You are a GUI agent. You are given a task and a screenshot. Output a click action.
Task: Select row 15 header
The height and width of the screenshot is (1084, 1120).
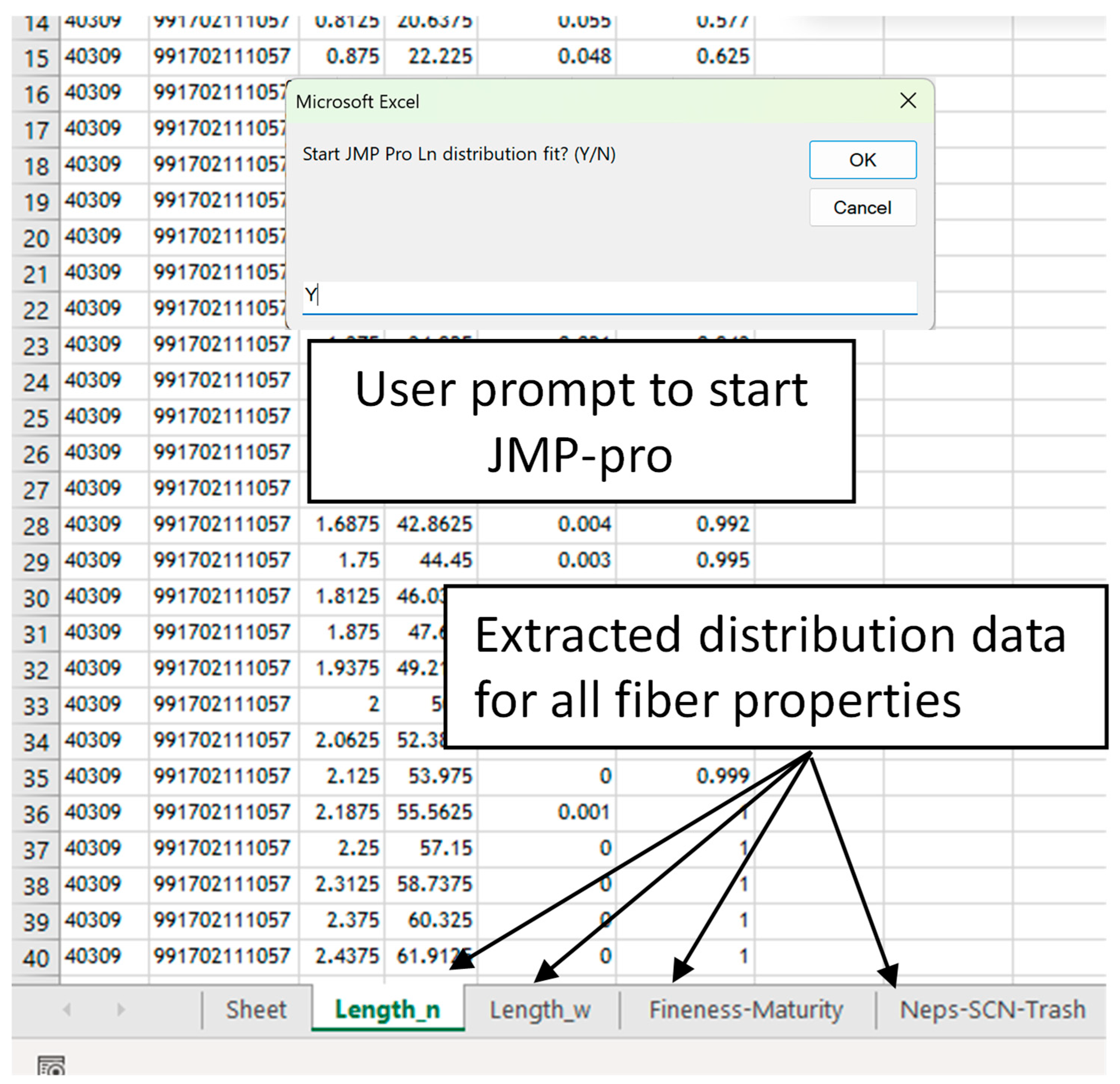tap(35, 57)
